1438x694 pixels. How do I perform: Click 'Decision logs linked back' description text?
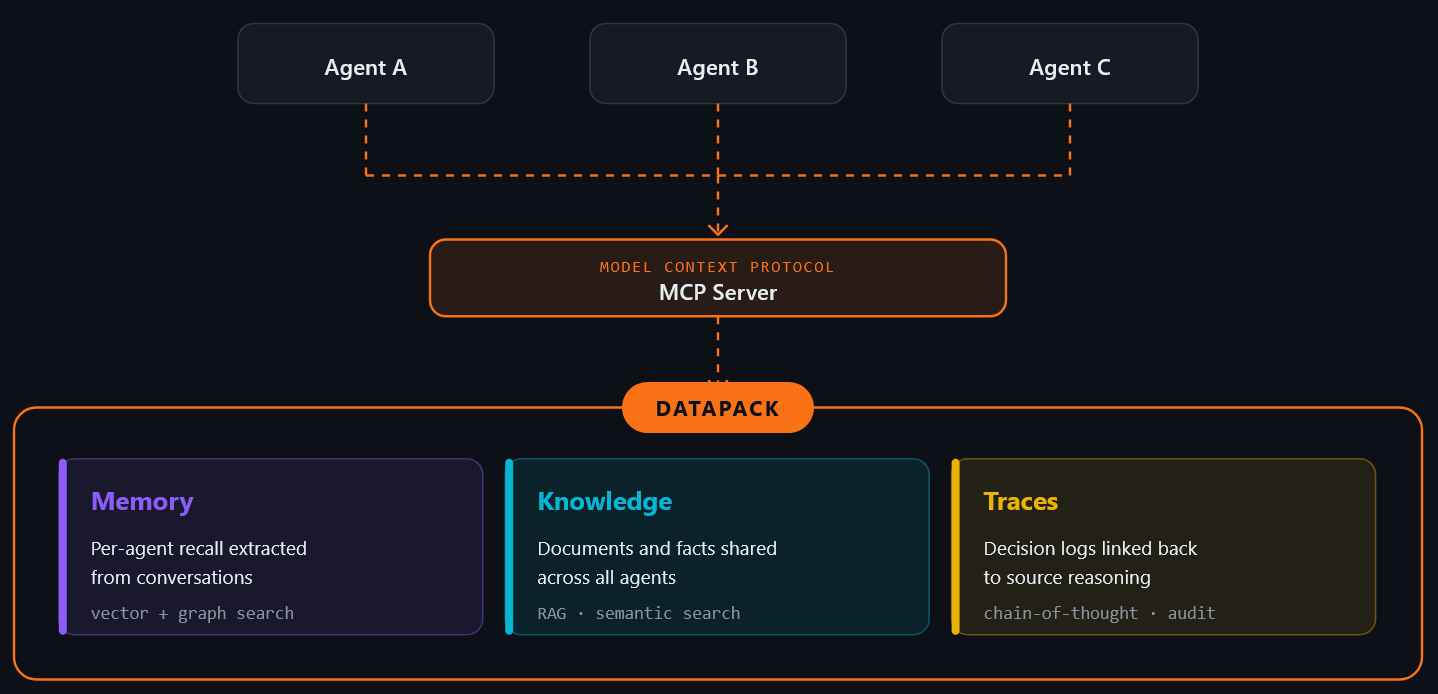pyautogui.click(x=1090, y=548)
